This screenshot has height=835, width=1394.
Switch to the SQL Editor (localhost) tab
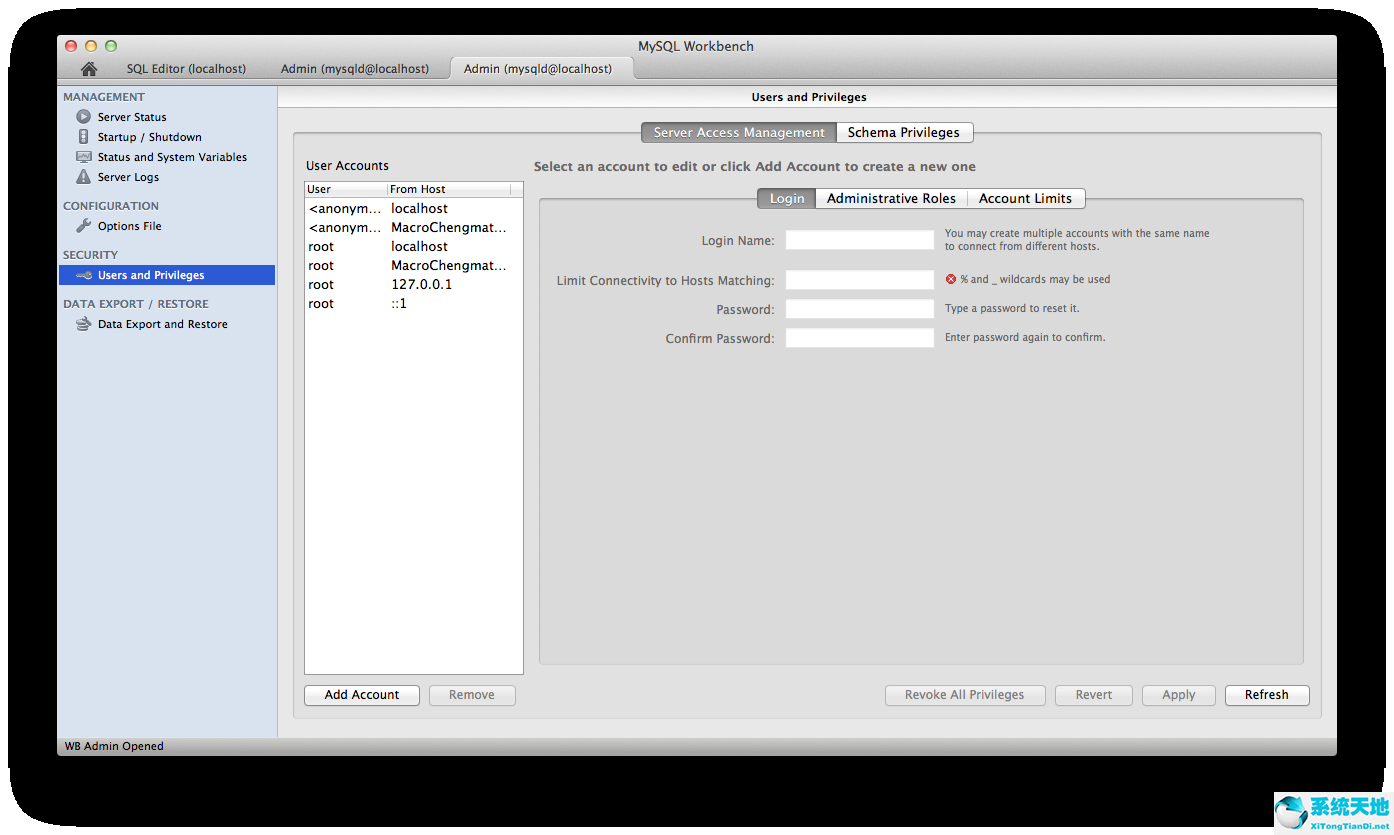[x=186, y=68]
